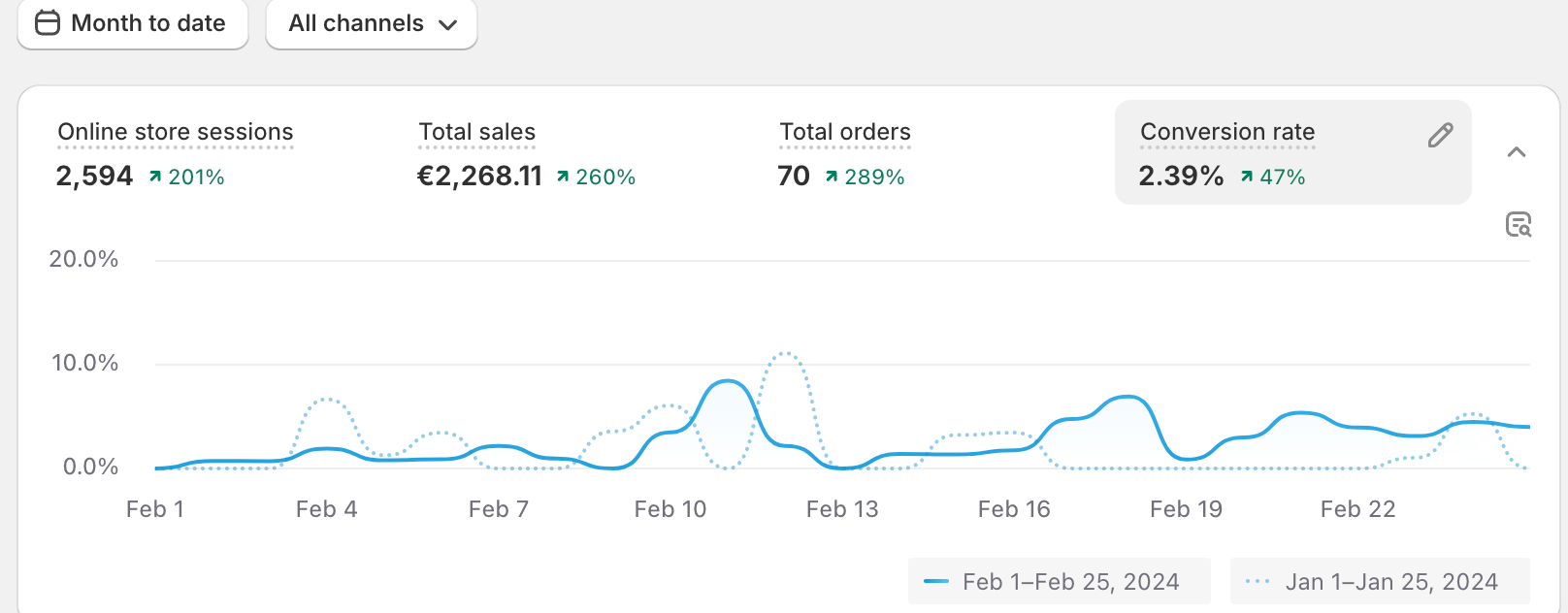Click the pencil edit icon on Conversion rate
This screenshot has height=613, width=1568.
1441,136
